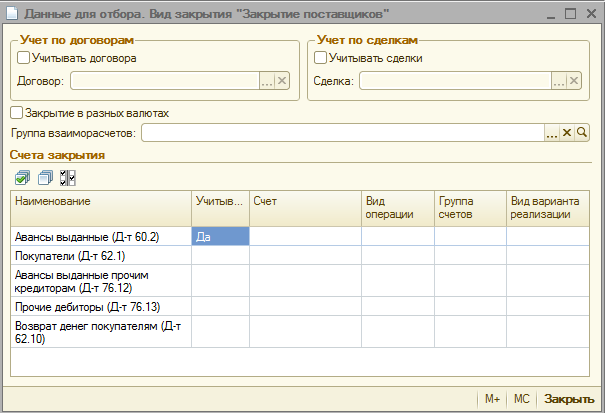Click the magnifier icon for Группа взаиморасчетов
This screenshot has width=605, height=413.
(x=581, y=133)
